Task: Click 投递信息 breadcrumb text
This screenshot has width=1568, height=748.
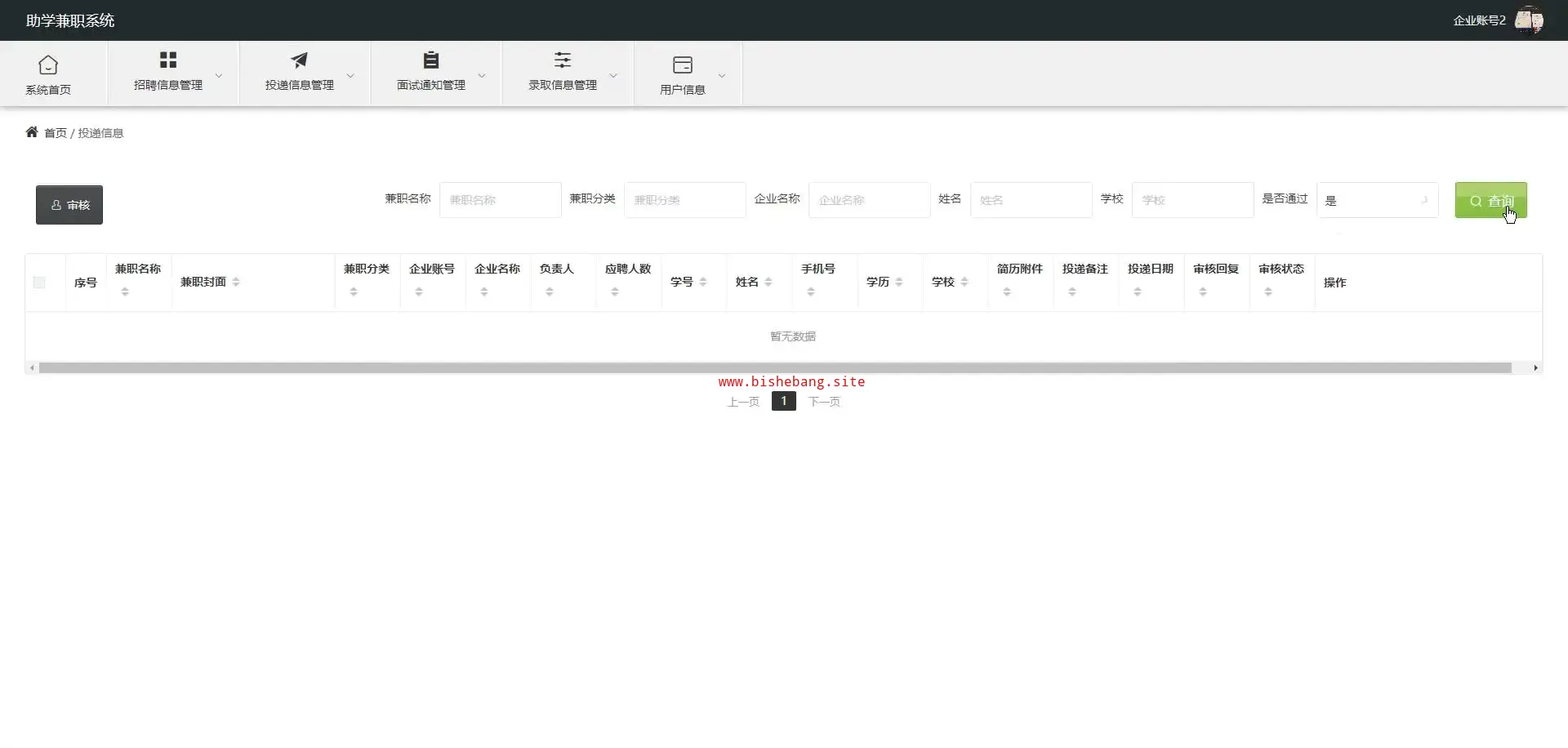Action: [100, 133]
